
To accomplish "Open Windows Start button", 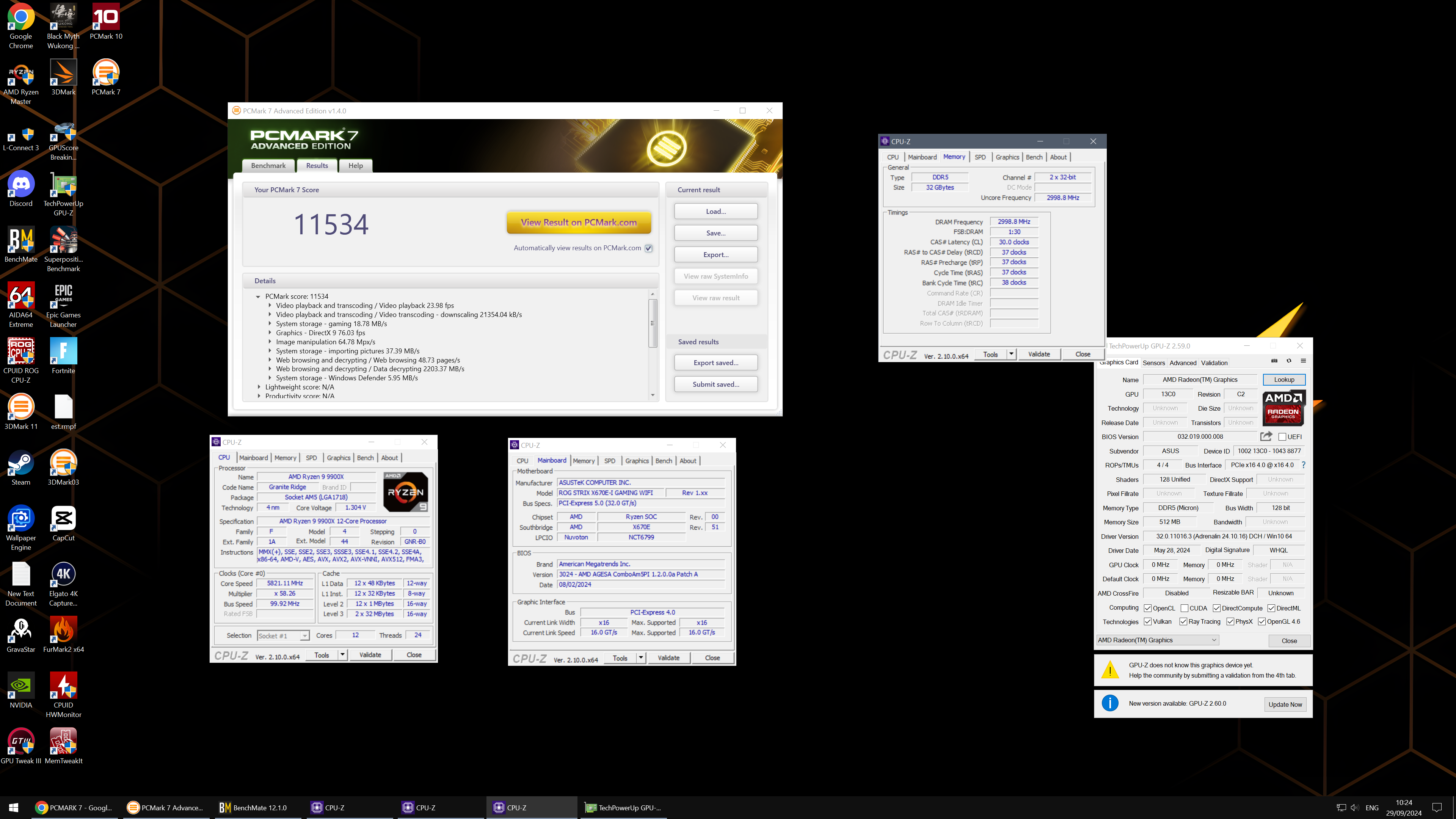I will [14, 808].
